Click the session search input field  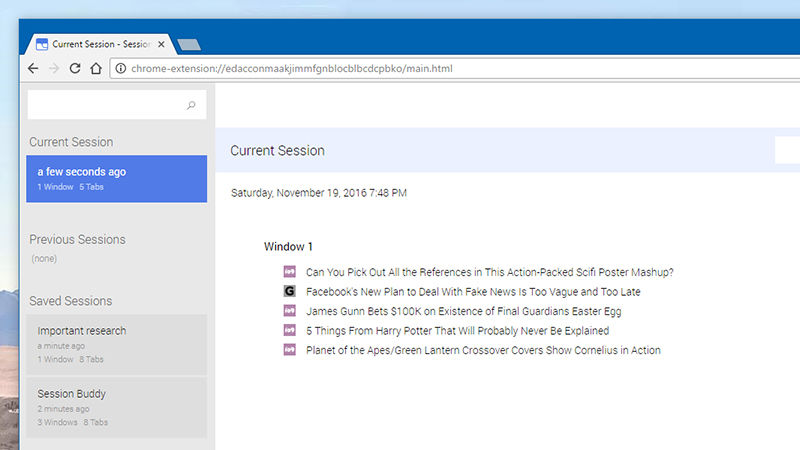click(x=117, y=105)
